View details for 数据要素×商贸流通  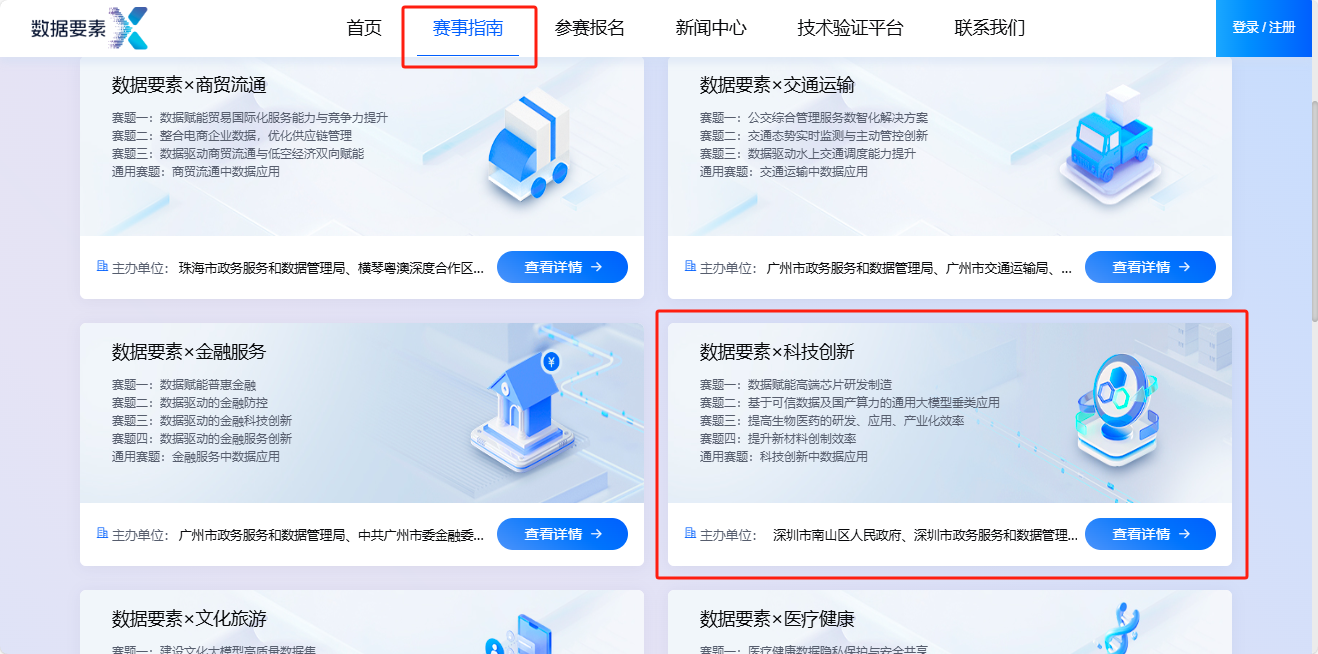pyautogui.click(x=563, y=267)
